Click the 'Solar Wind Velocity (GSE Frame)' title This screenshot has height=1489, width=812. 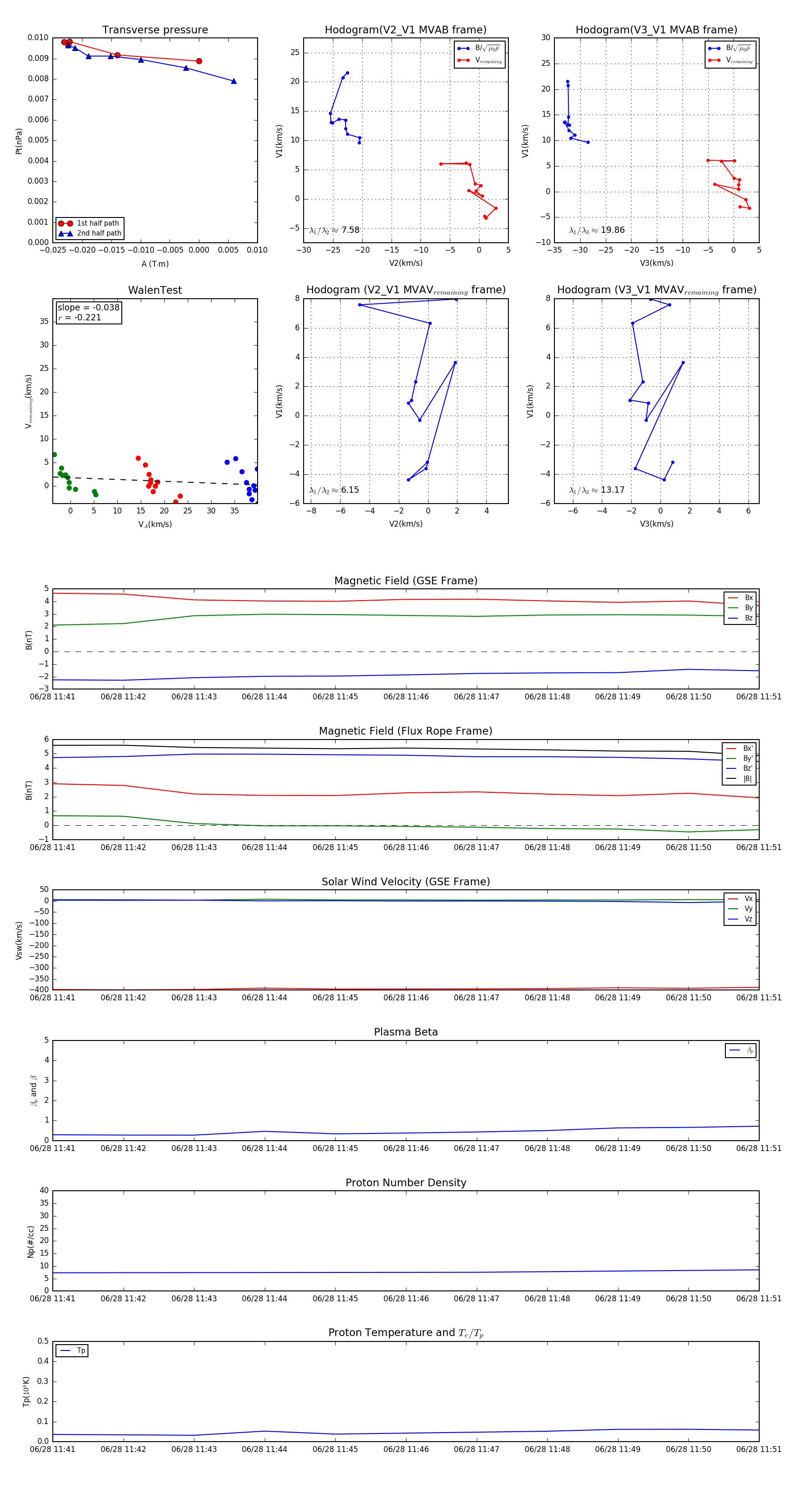click(x=406, y=882)
